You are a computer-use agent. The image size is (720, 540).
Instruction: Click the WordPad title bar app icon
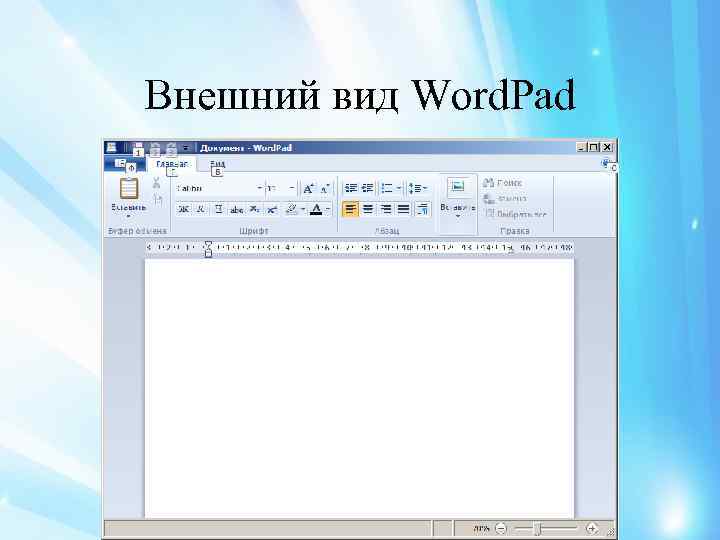click(x=111, y=147)
